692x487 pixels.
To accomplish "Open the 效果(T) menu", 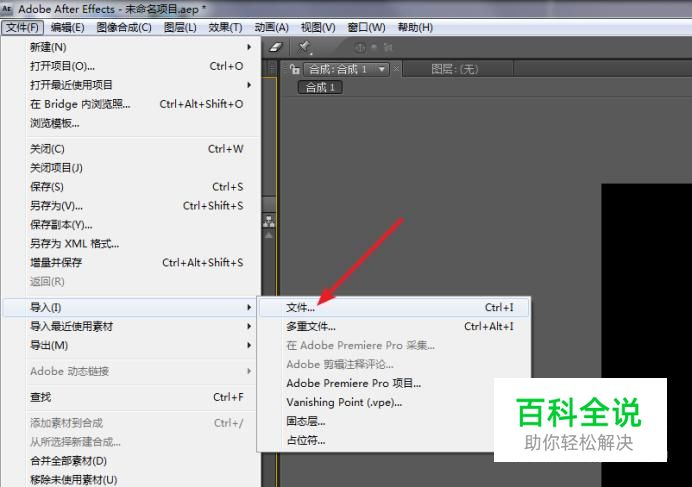I will (226, 27).
